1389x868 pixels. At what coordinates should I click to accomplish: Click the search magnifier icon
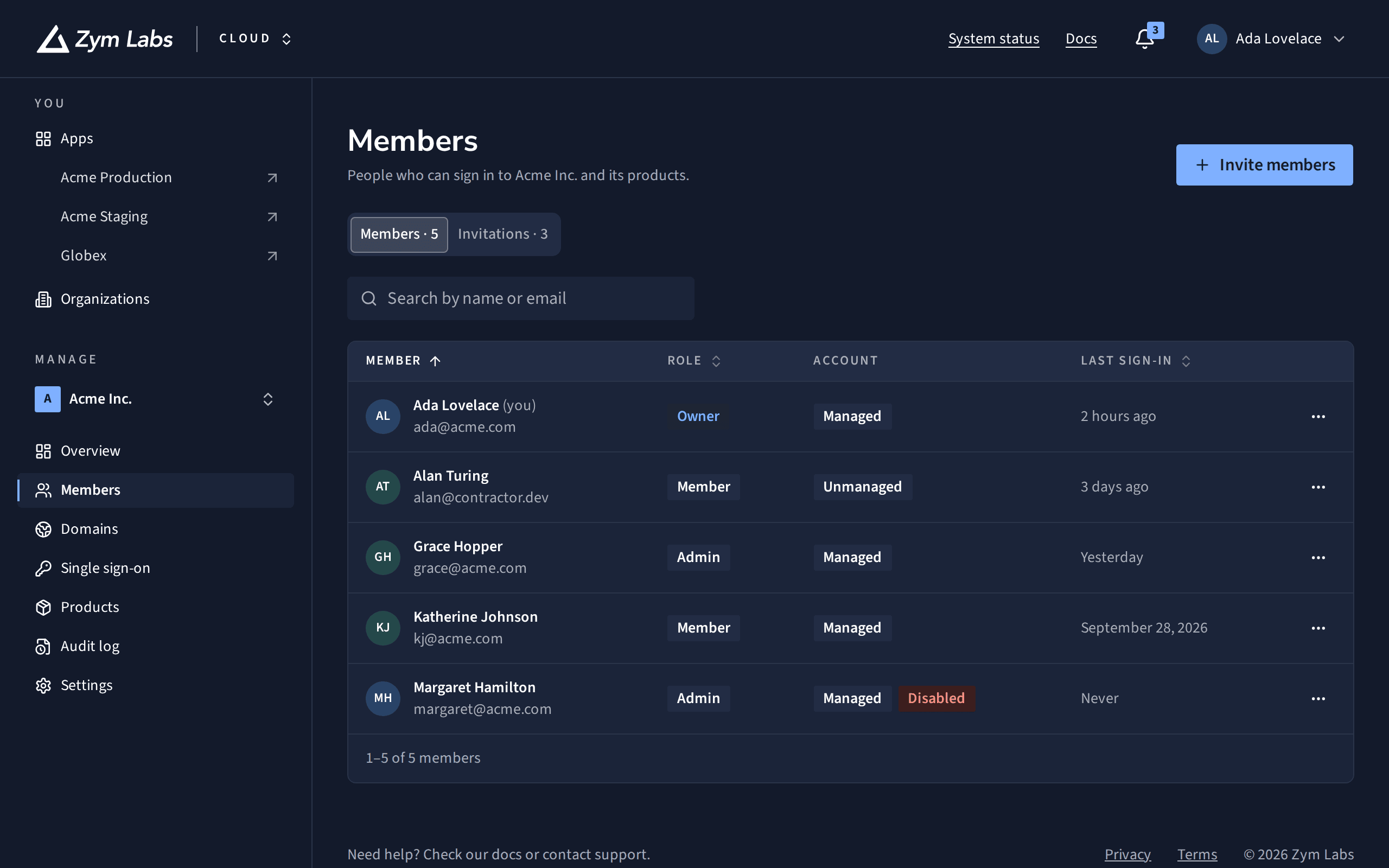368,298
